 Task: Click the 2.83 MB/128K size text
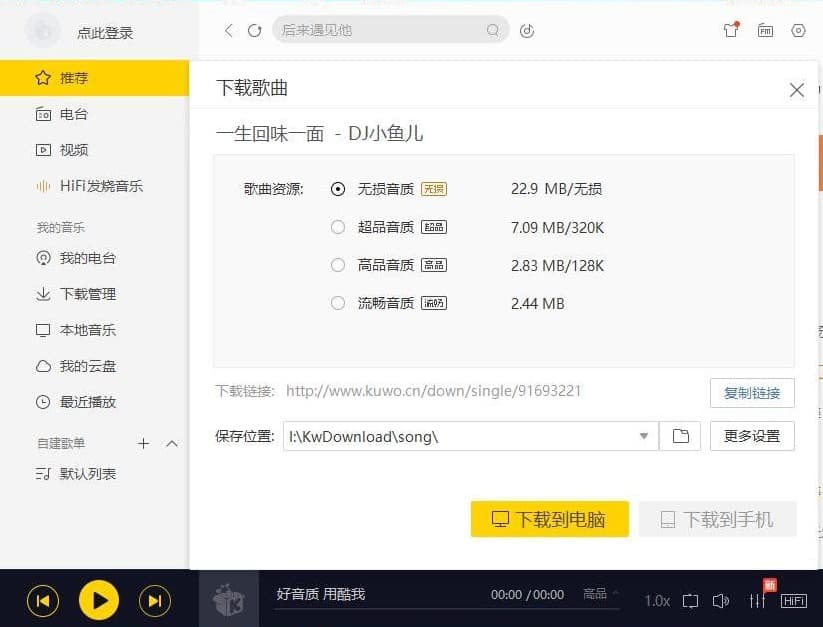(557, 265)
